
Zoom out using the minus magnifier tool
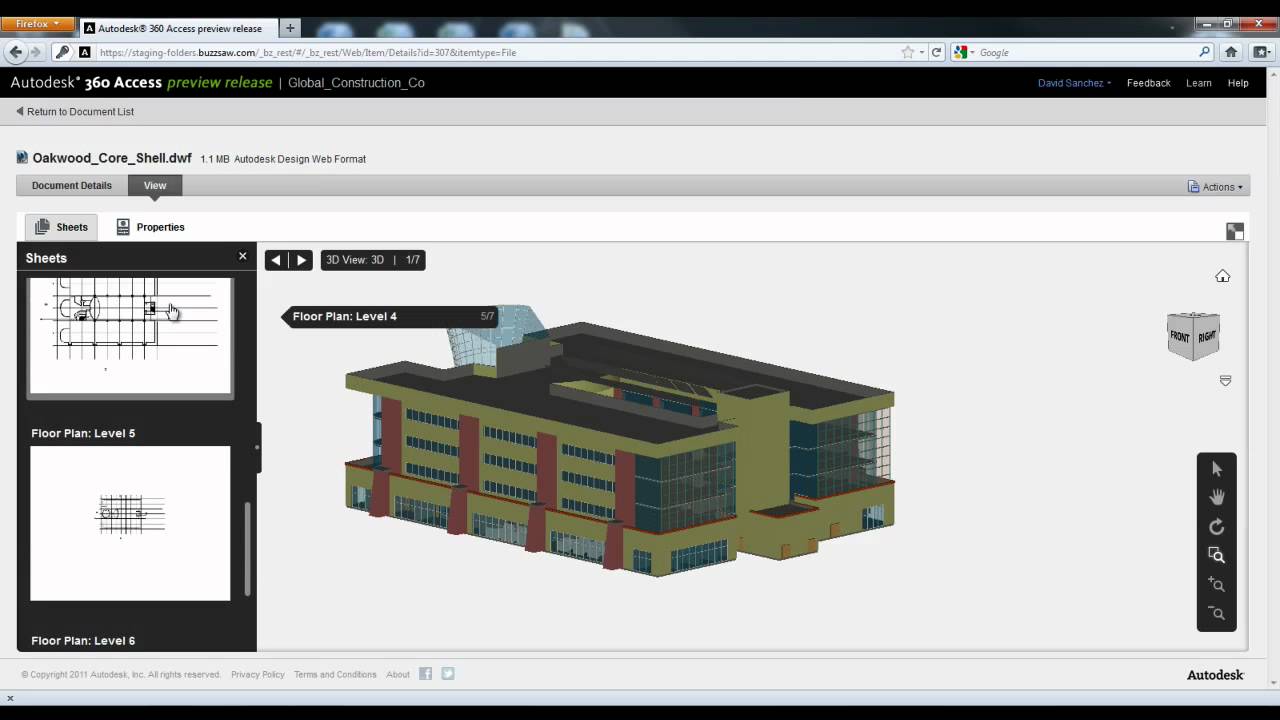click(1217, 613)
